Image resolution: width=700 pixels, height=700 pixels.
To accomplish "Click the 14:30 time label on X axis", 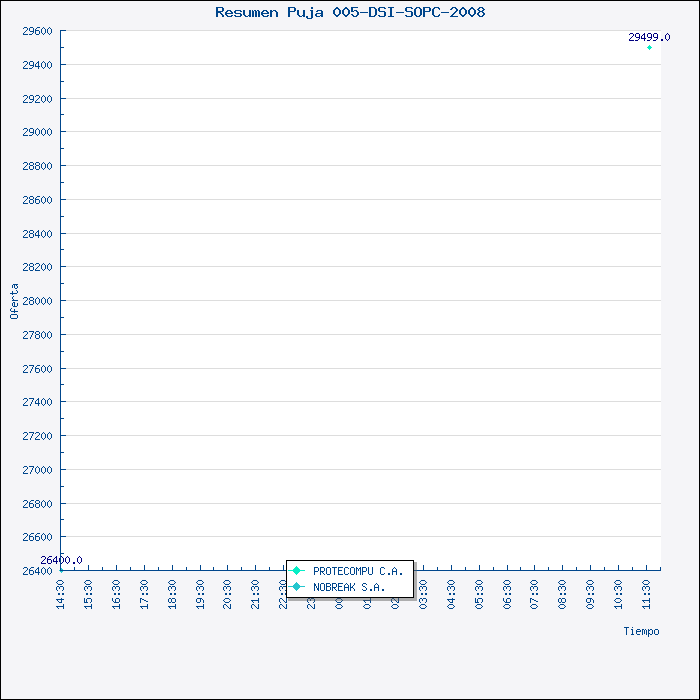I will pos(61,592).
